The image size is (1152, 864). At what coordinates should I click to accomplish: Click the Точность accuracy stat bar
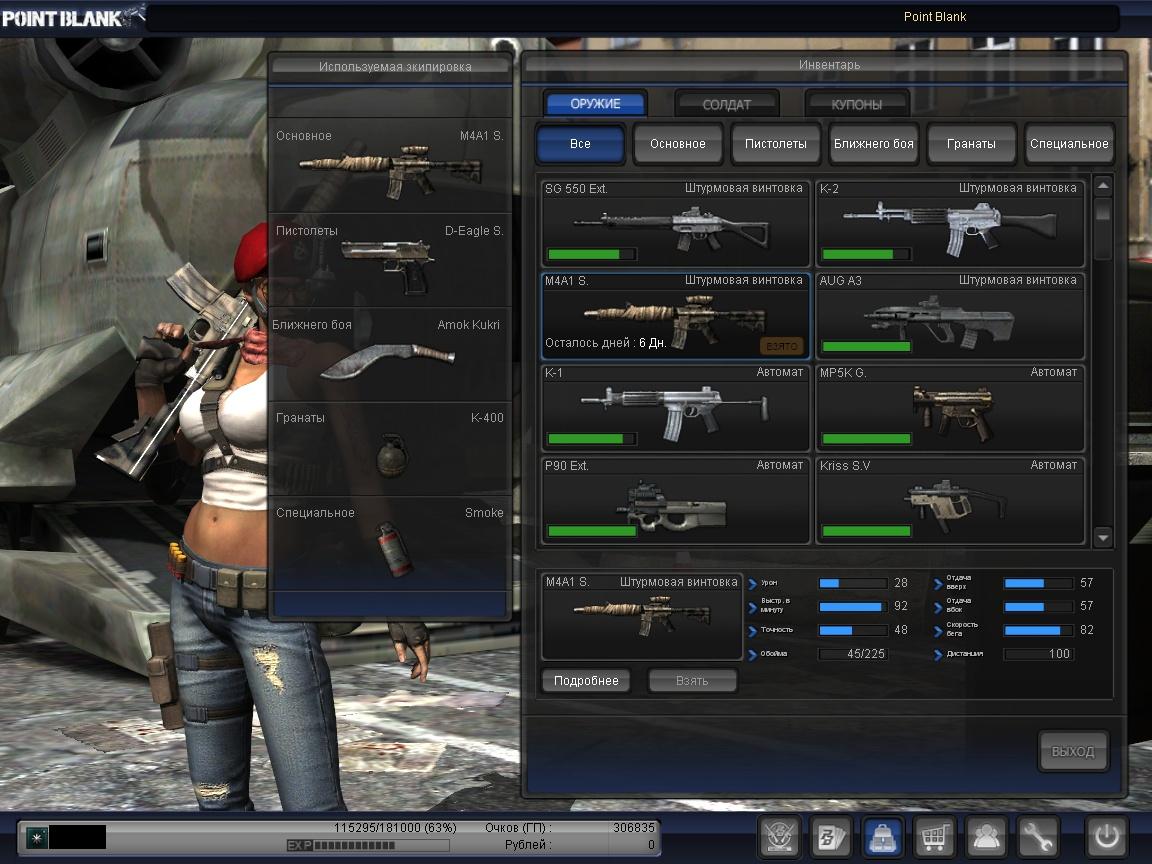(852, 630)
